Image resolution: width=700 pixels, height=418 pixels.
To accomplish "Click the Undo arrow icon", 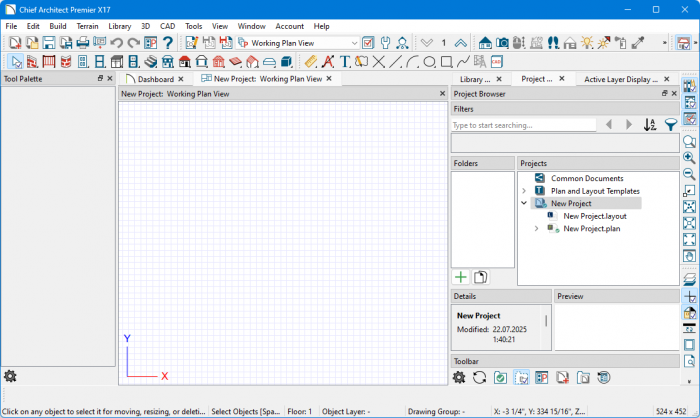I will [117, 43].
